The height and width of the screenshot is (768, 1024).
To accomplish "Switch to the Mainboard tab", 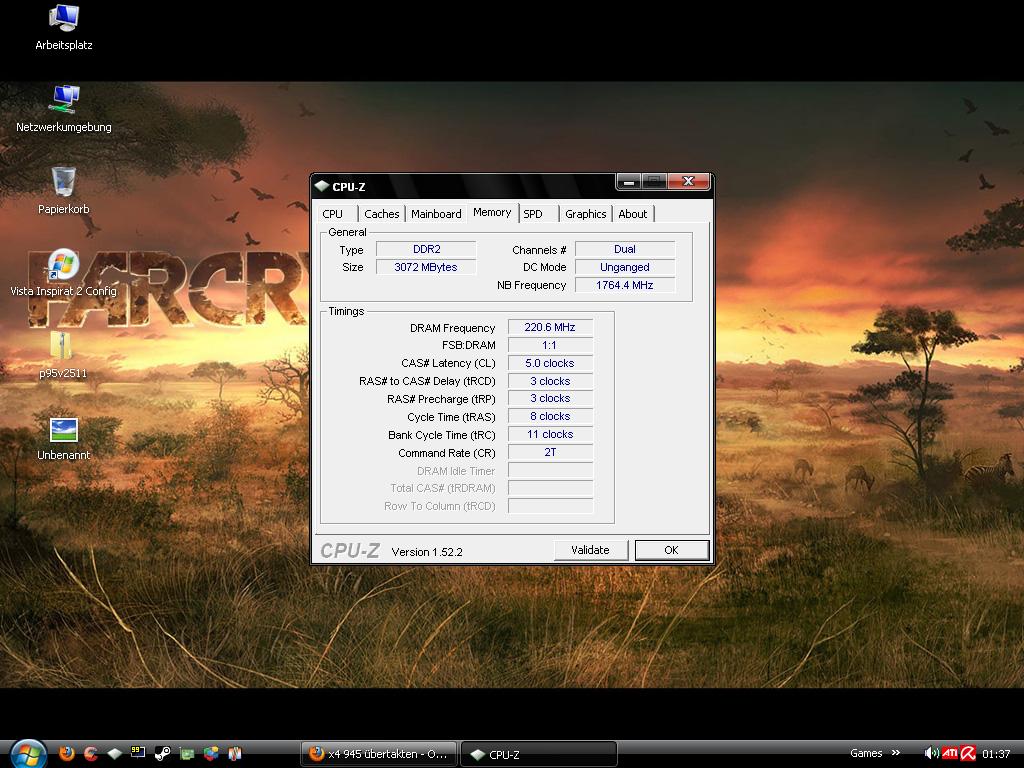I will [436, 214].
